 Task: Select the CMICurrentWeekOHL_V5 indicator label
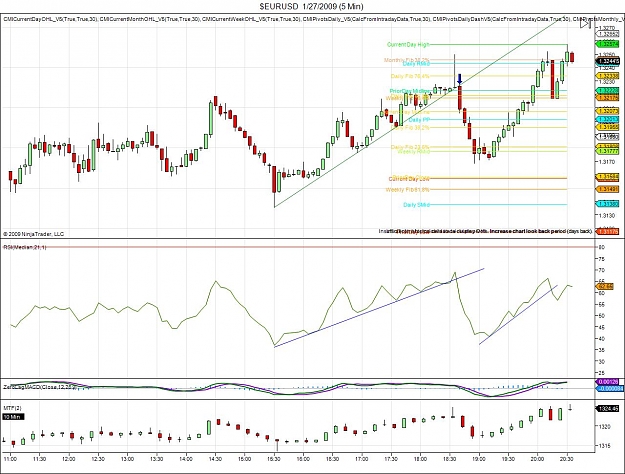click(x=252, y=19)
